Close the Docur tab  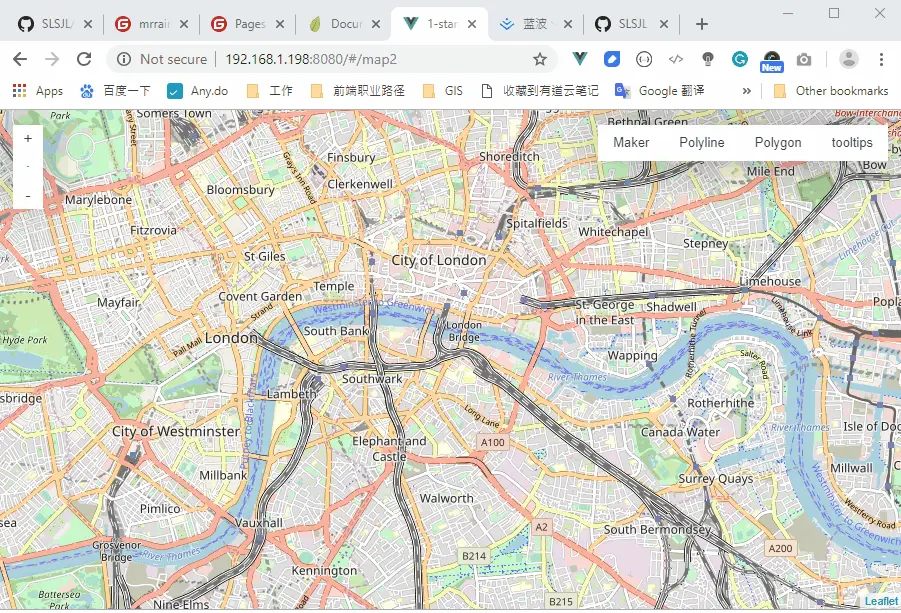point(376,24)
